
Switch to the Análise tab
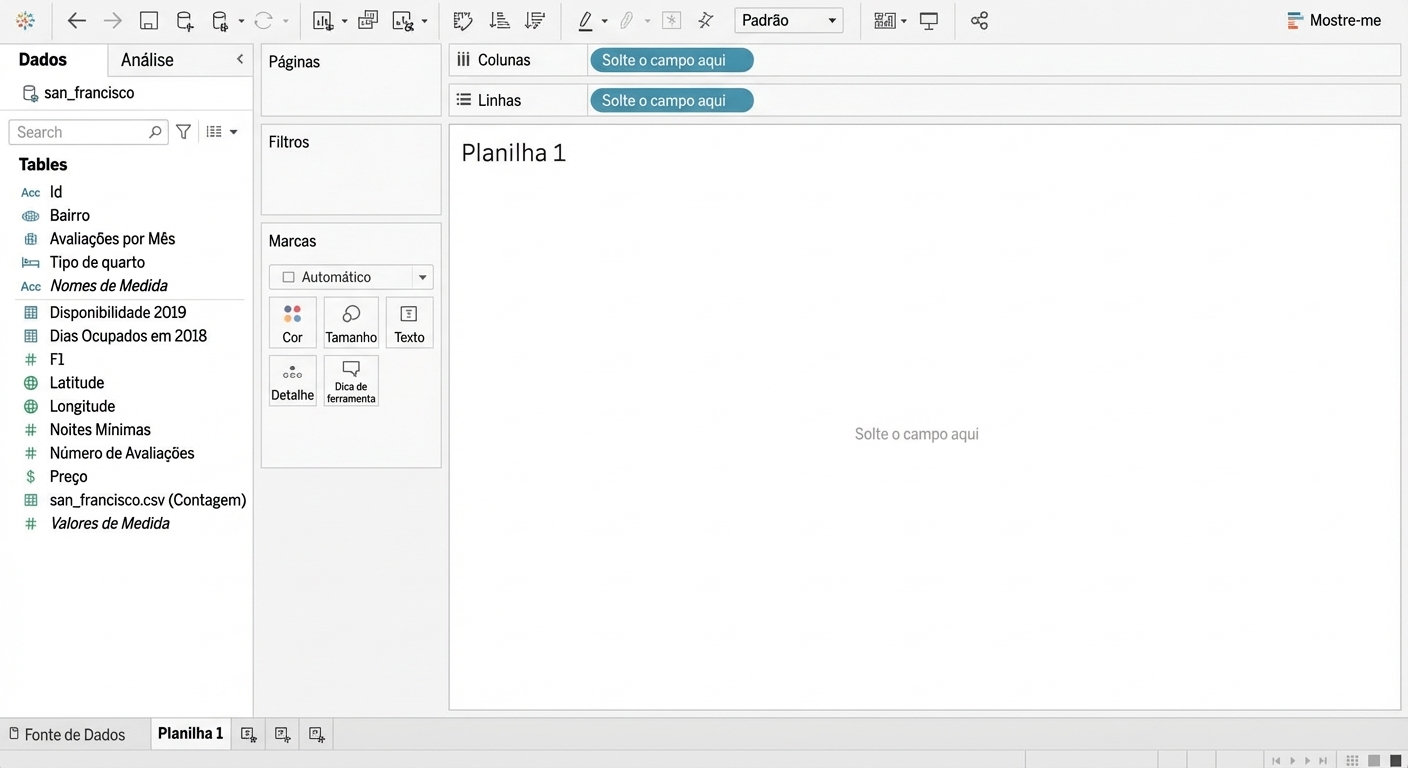click(x=147, y=60)
